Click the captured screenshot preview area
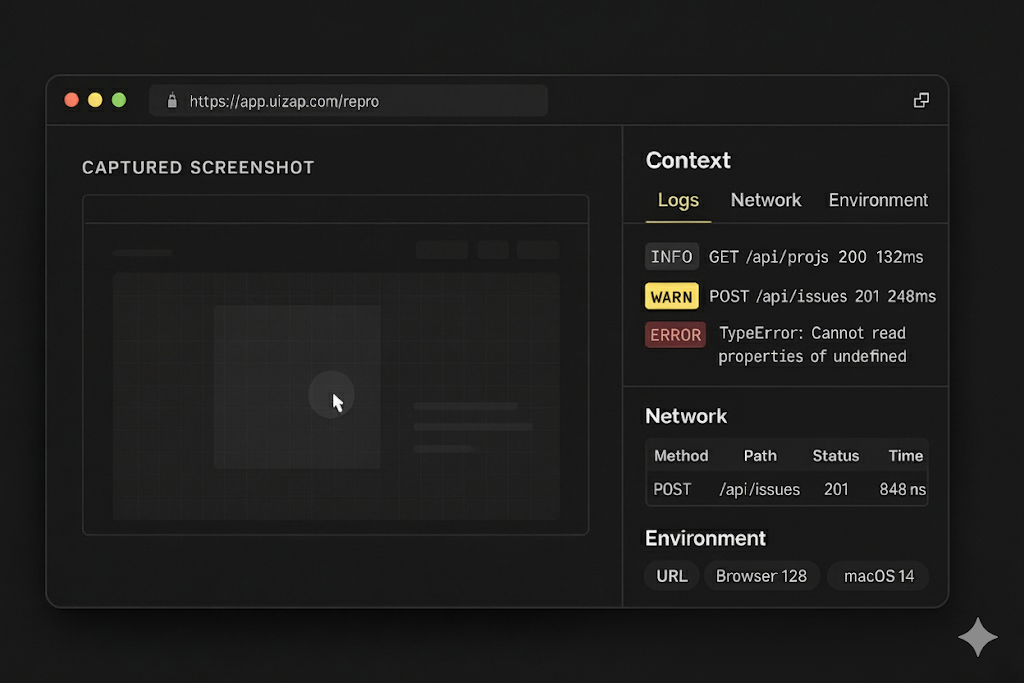The width and height of the screenshot is (1024, 683). [x=335, y=365]
